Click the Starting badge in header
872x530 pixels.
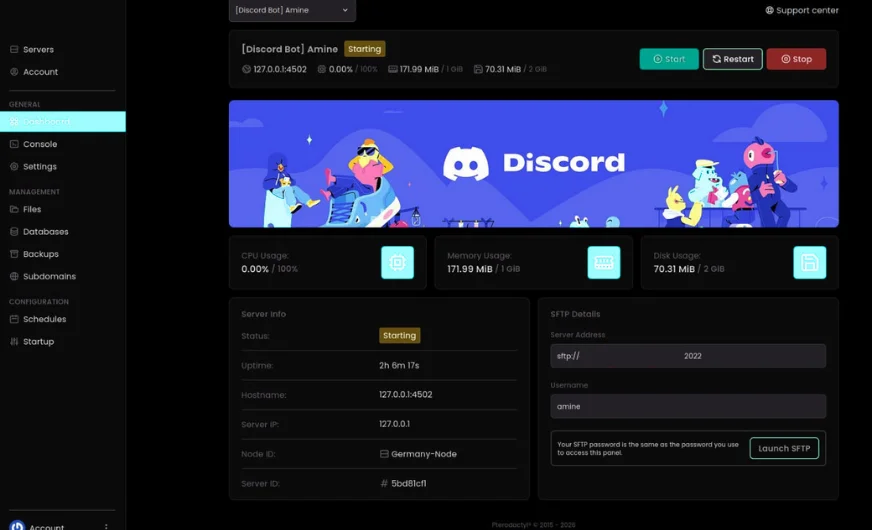[364, 49]
